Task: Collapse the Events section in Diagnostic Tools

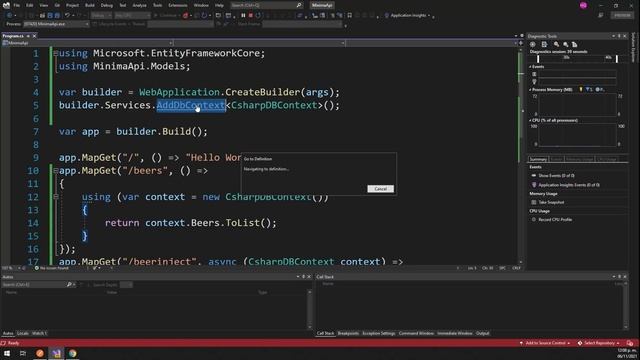Action: [x=531, y=67]
